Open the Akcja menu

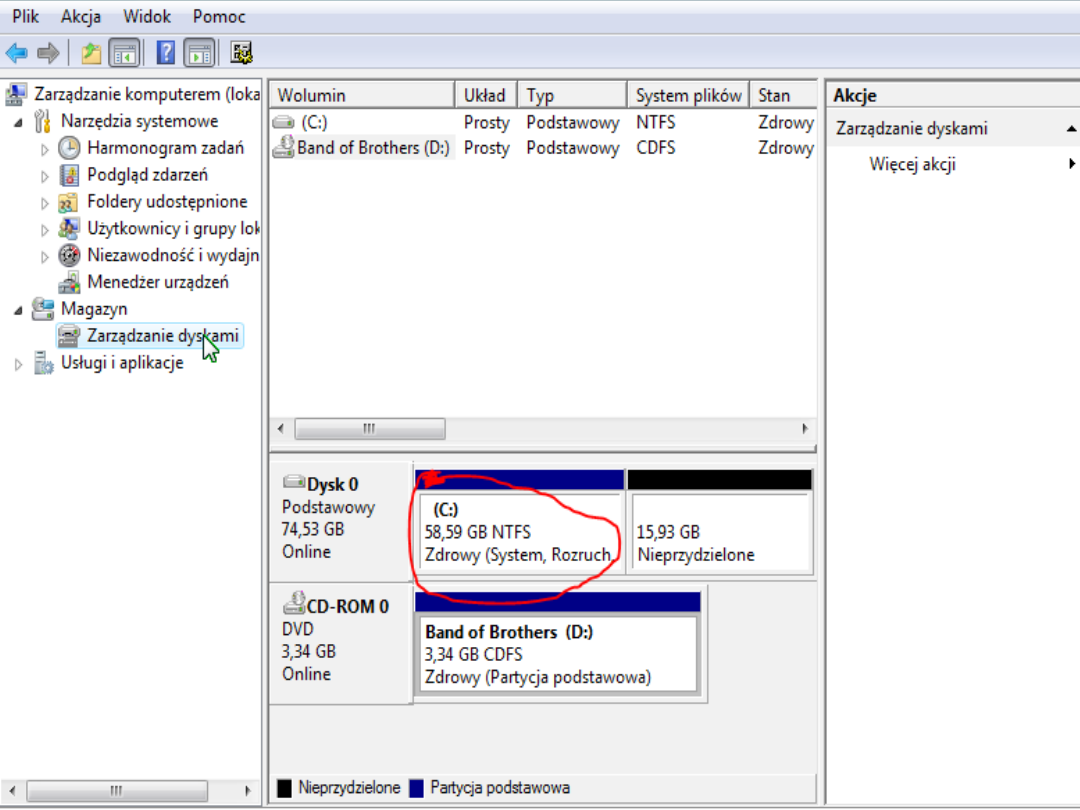80,17
